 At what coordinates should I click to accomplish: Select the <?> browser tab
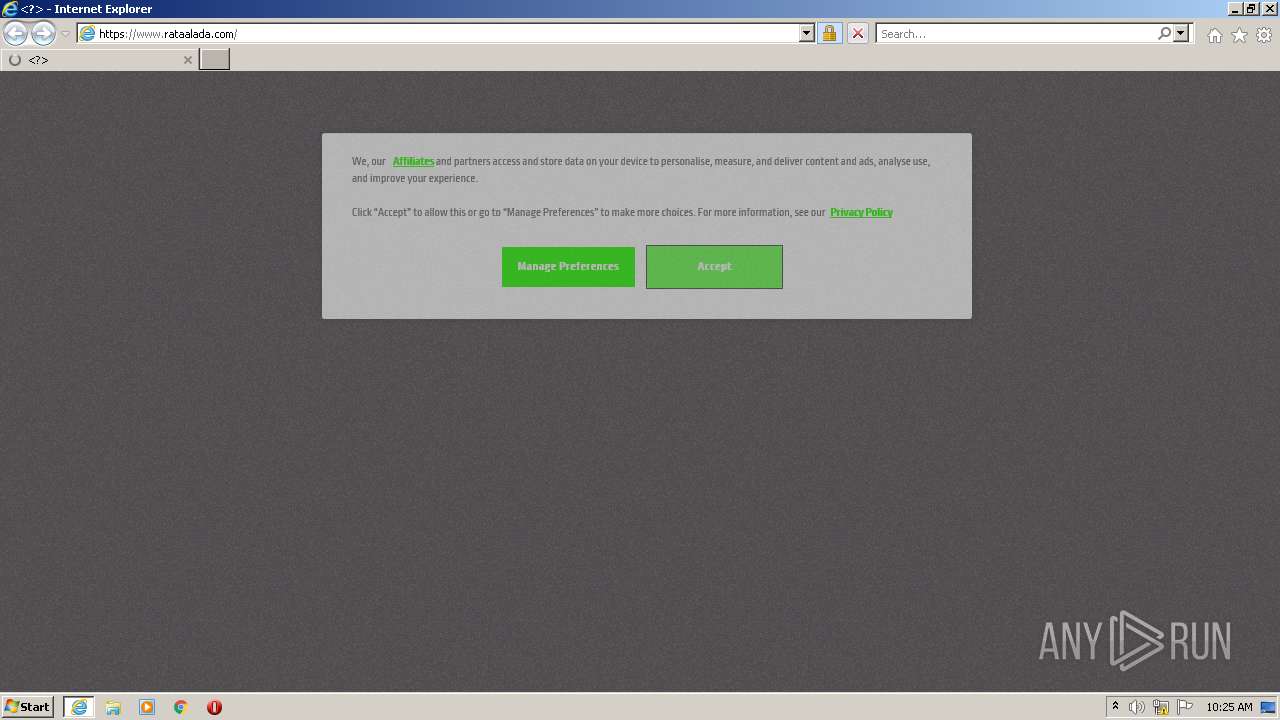[99, 60]
